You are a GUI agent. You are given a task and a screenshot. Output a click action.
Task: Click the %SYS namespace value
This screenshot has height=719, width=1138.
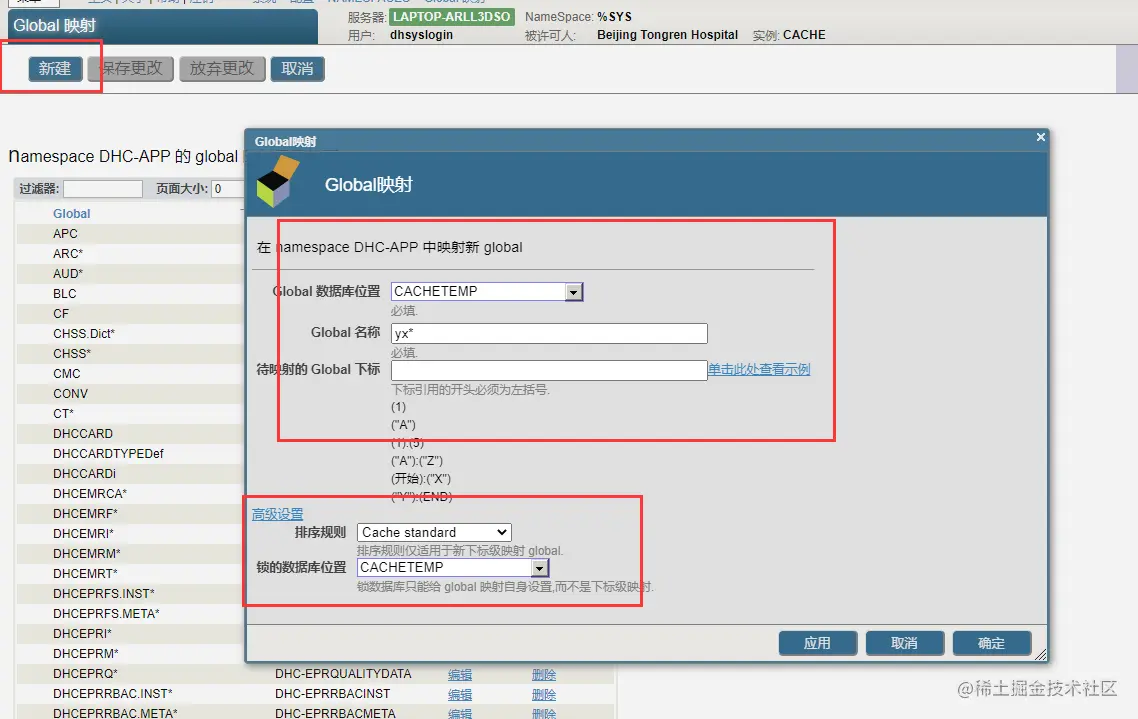click(x=614, y=17)
